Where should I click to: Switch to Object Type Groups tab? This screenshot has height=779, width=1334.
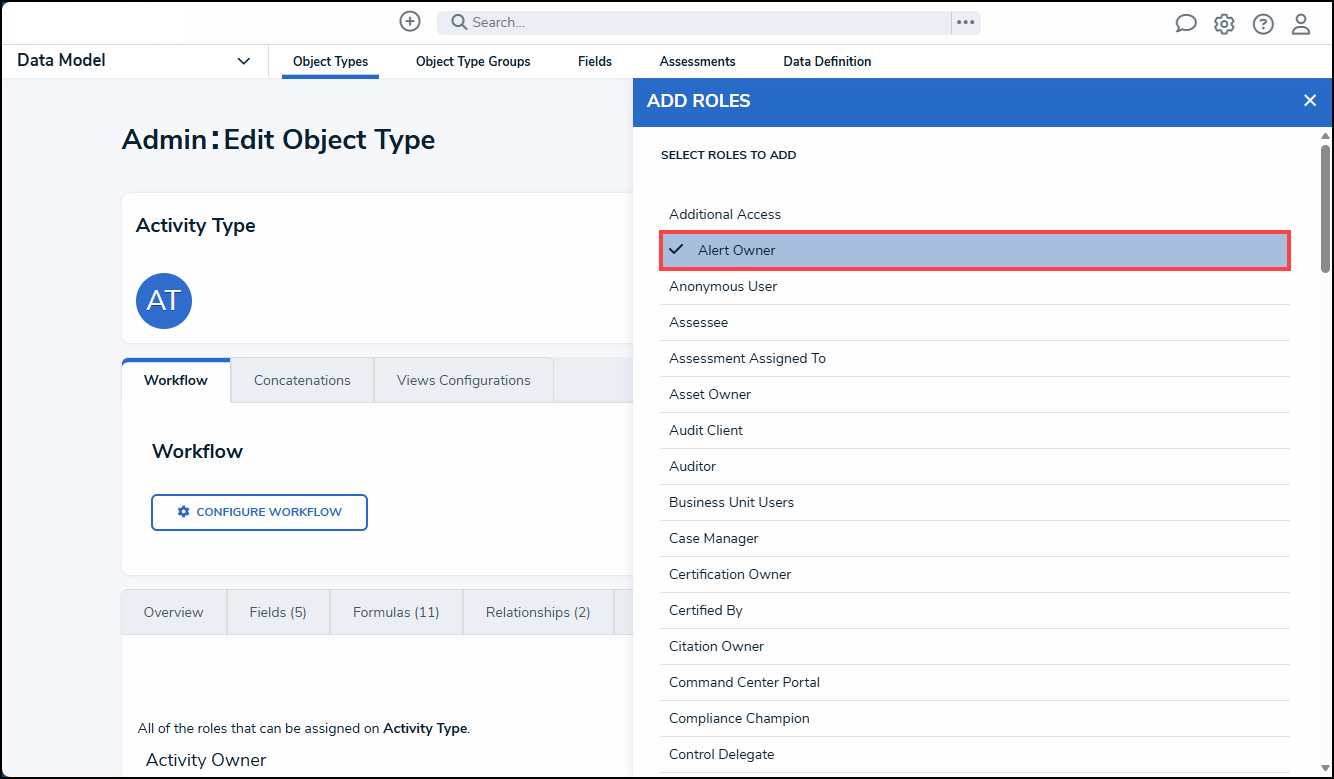tap(473, 62)
